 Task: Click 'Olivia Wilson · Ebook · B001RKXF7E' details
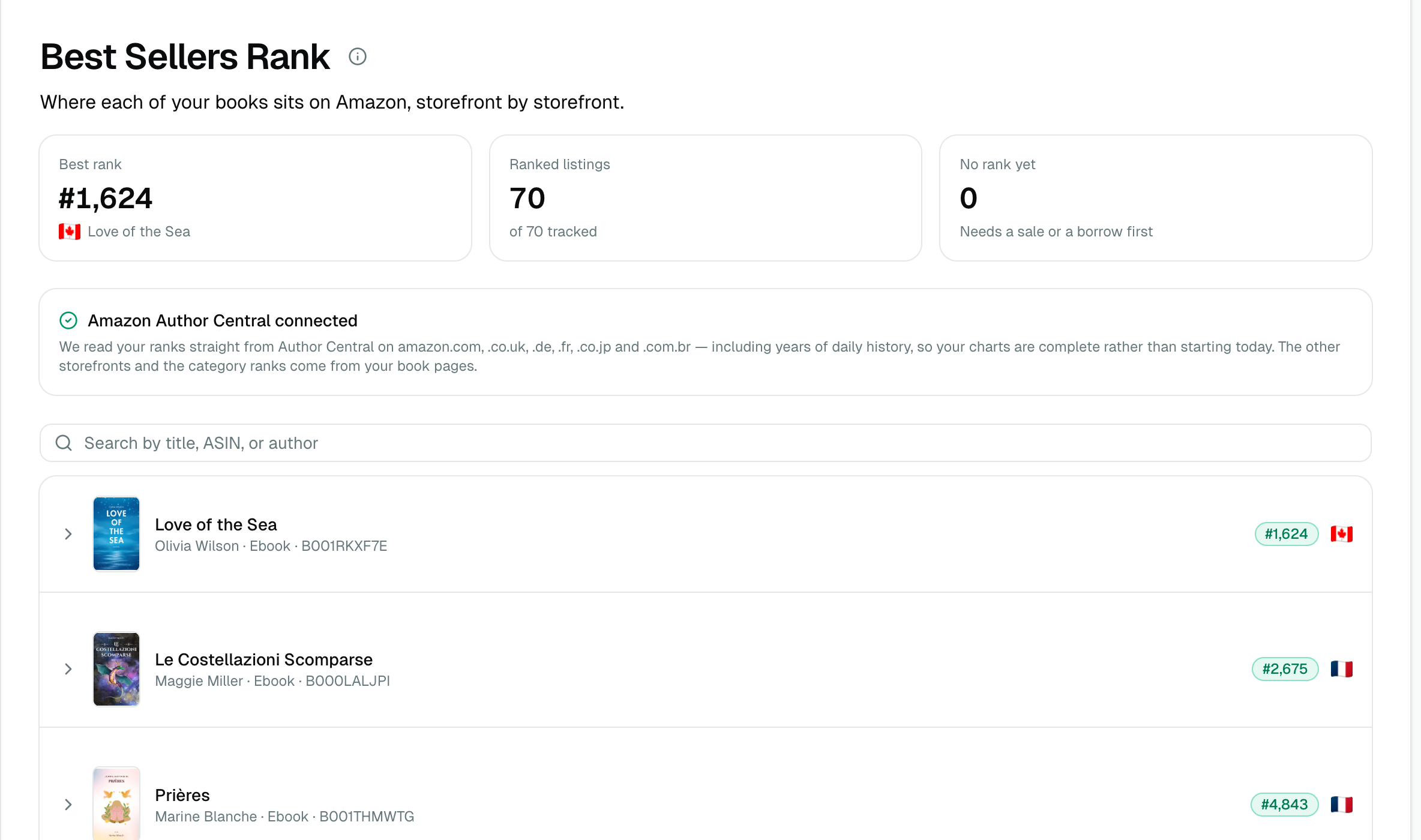tap(271, 546)
